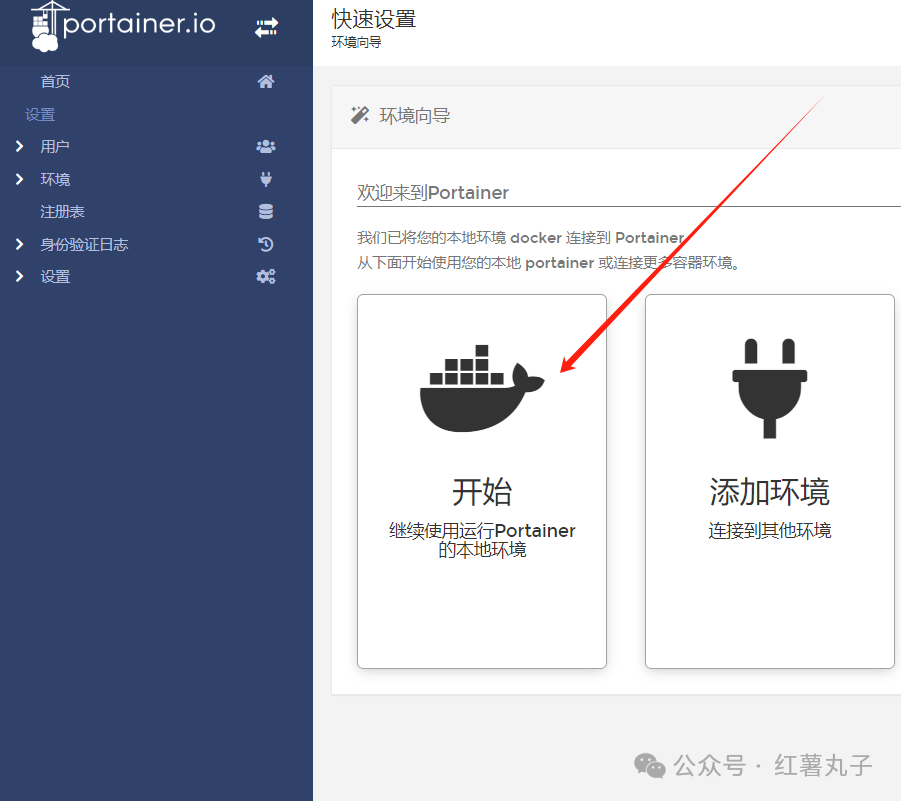Viewport: 901px width, 801px height.
Task: Expand the 用户 menu chevron
Action: pos(20,147)
